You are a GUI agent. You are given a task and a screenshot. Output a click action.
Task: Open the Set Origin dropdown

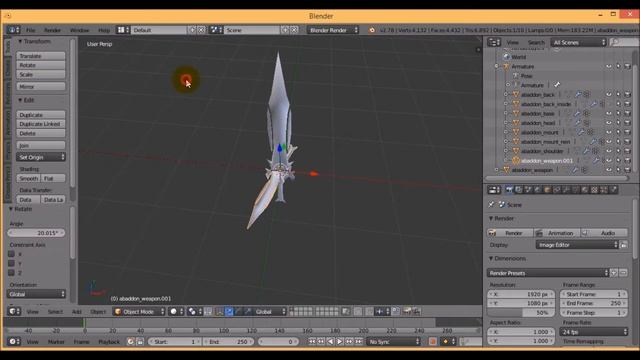pos(41,157)
